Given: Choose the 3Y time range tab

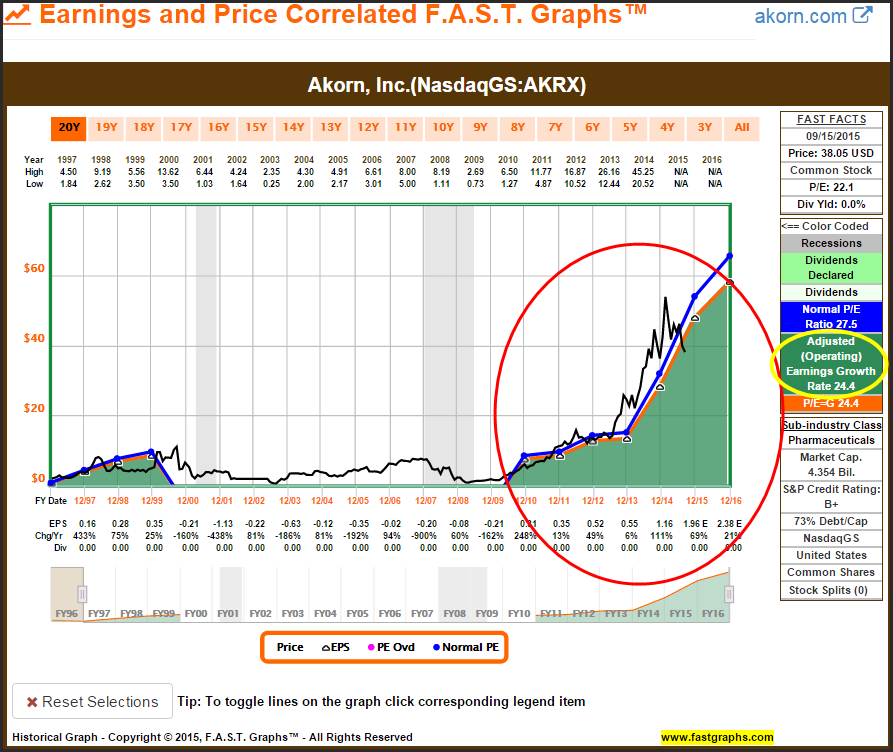Looking at the screenshot, I should [x=705, y=127].
